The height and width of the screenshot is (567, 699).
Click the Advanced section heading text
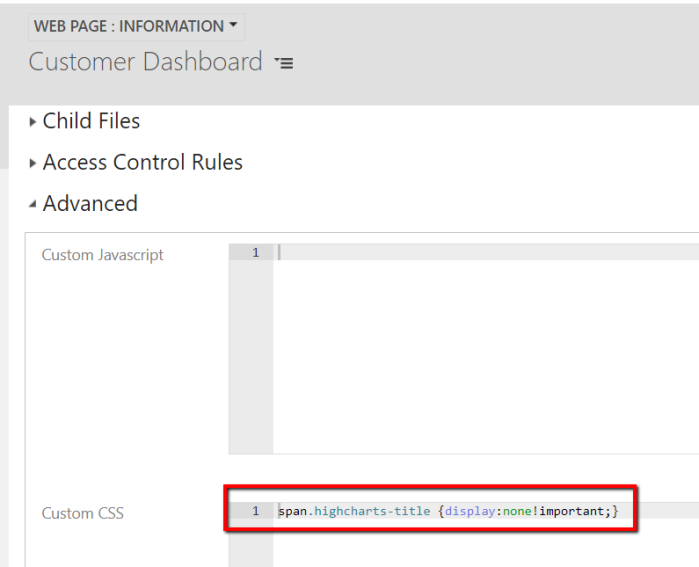(x=90, y=203)
